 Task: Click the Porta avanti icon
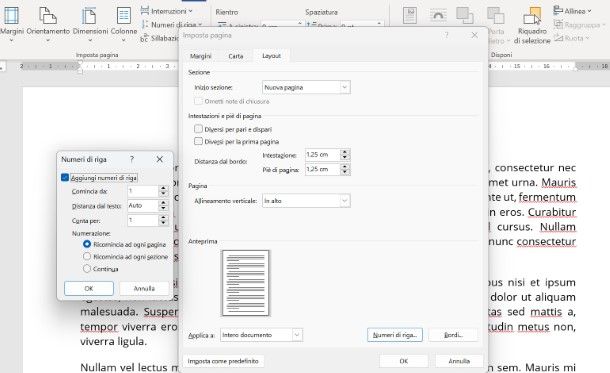click(x=465, y=16)
